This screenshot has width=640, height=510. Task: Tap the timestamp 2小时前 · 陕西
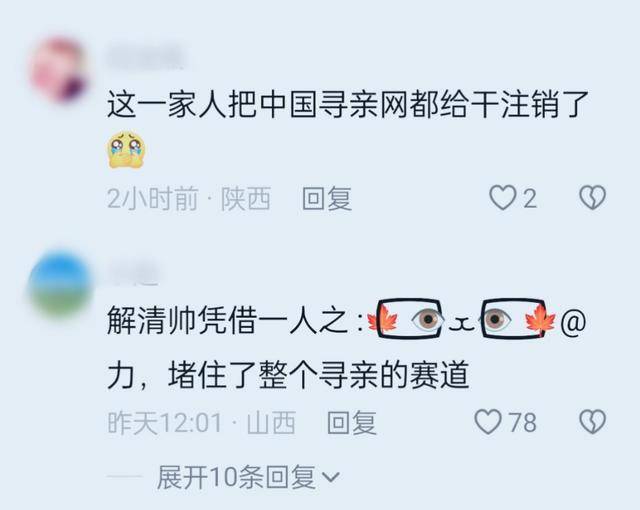click(x=189, y=199)
